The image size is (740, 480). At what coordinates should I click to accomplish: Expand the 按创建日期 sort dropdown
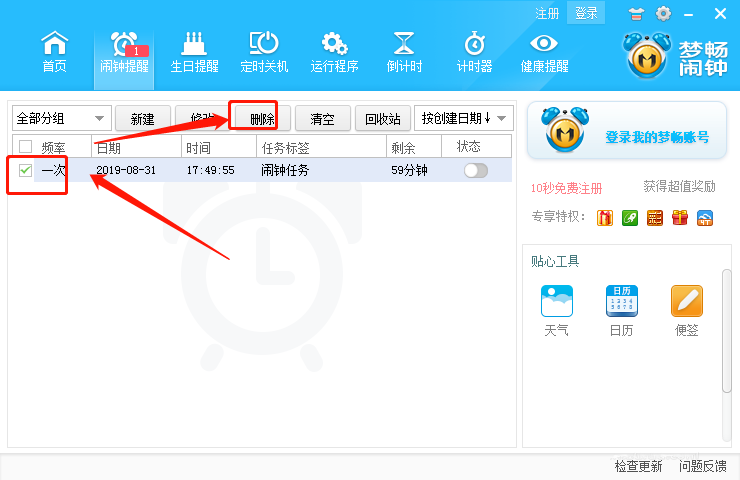[463, 118]
